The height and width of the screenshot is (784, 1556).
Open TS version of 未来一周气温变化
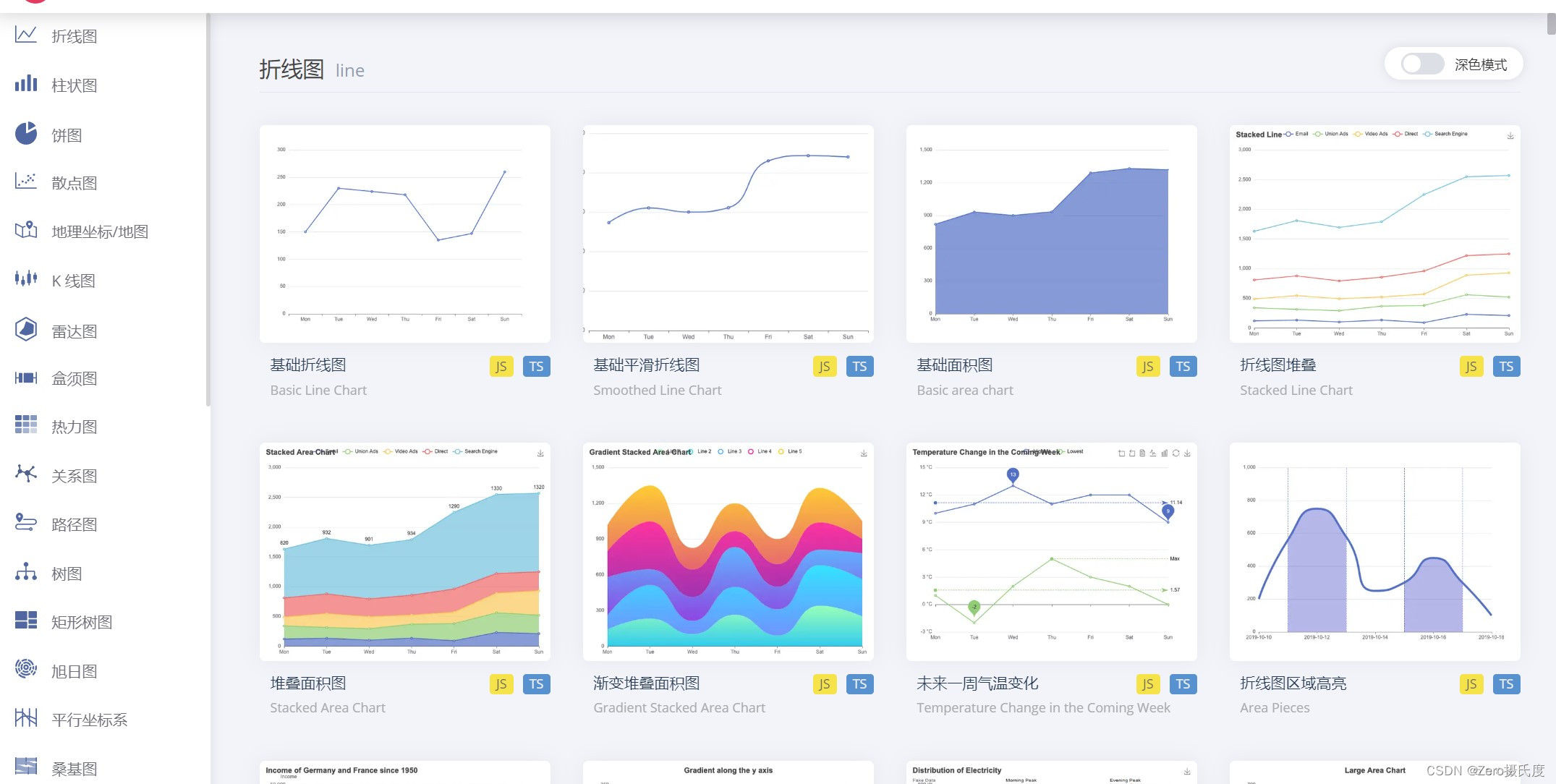point(1183,684)
